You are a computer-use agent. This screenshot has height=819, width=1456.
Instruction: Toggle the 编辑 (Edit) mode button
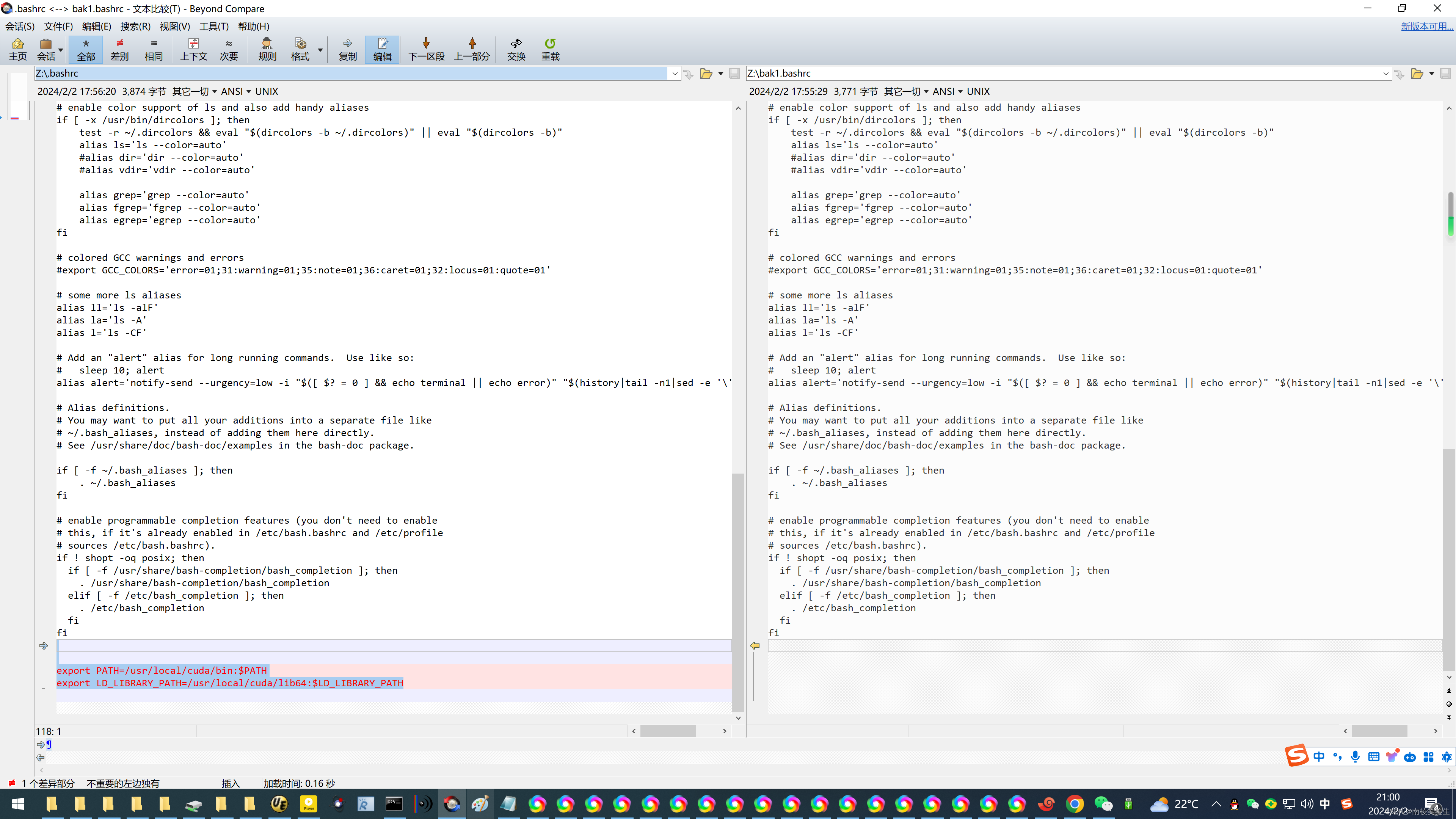pyautogui.click(x=383, y=49)
